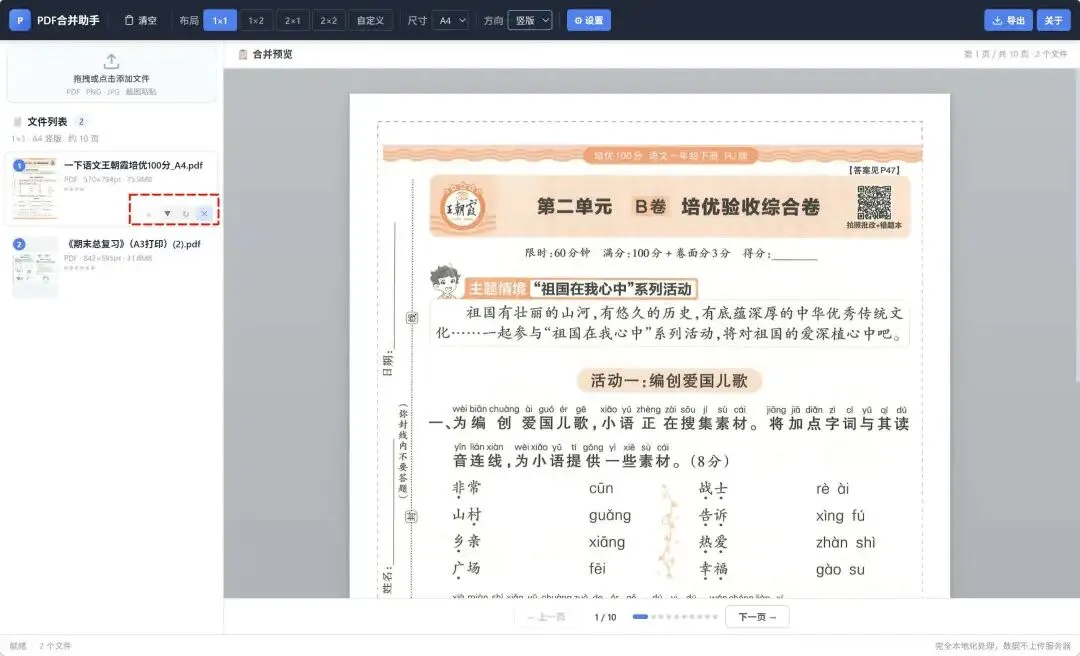Switch layout to 2×1
Screen dimensions: 1080x656
tap(293, 20)
